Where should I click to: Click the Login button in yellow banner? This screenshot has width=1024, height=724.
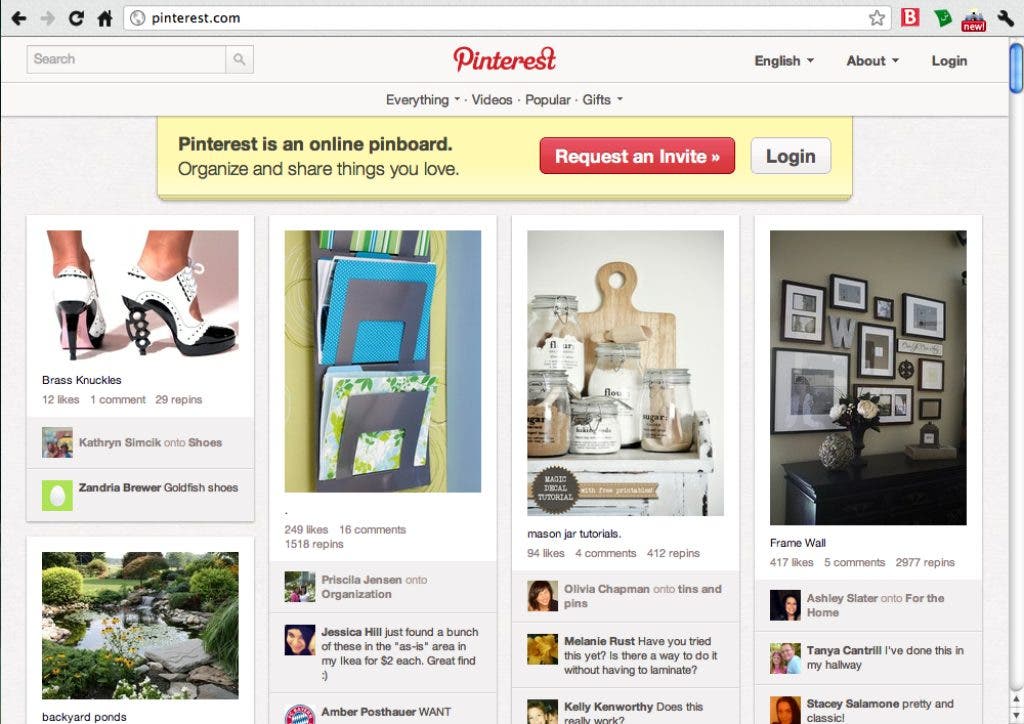(x=791, y=156)
